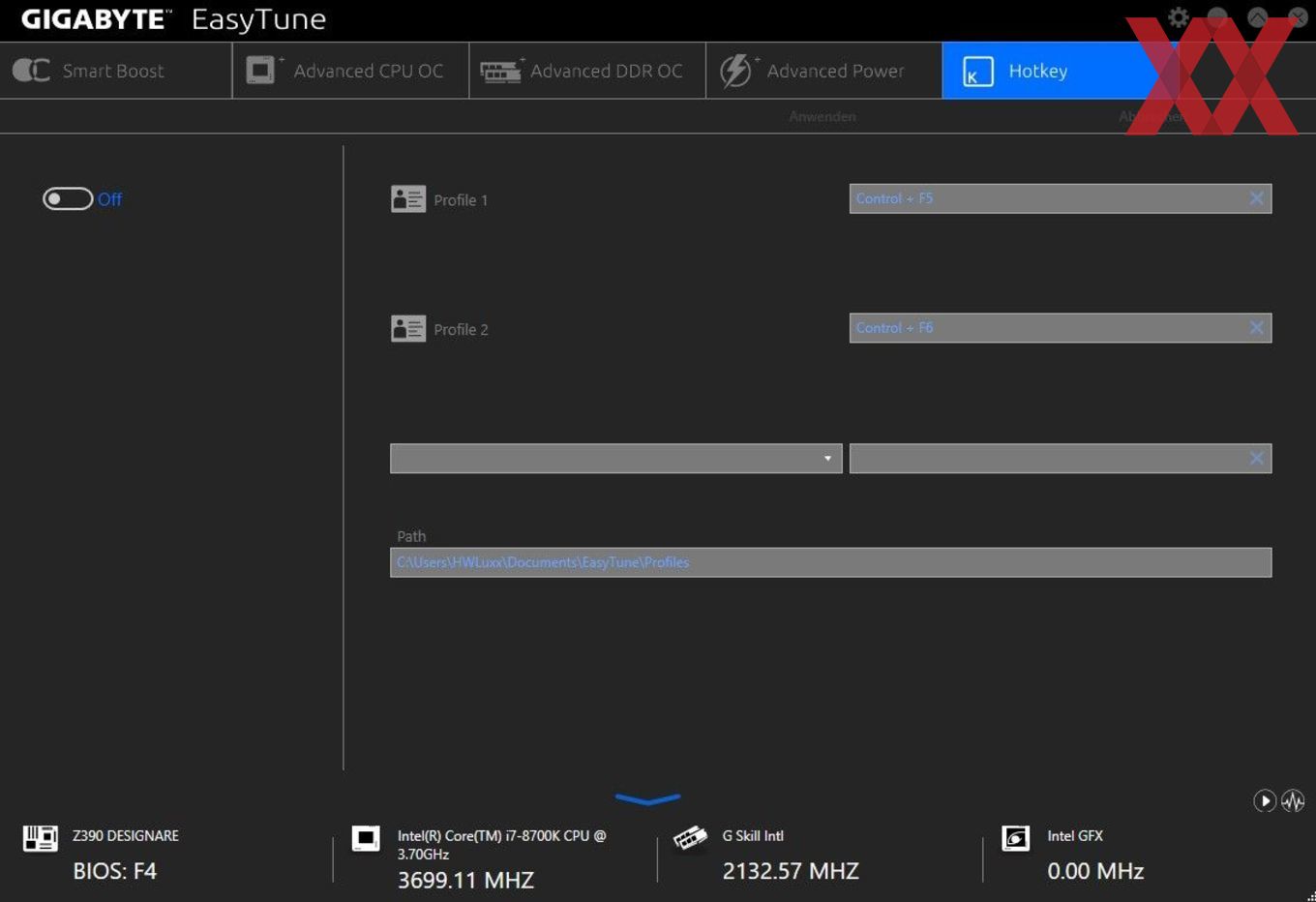Click the Profile 2 label

(x=461, y=330)
